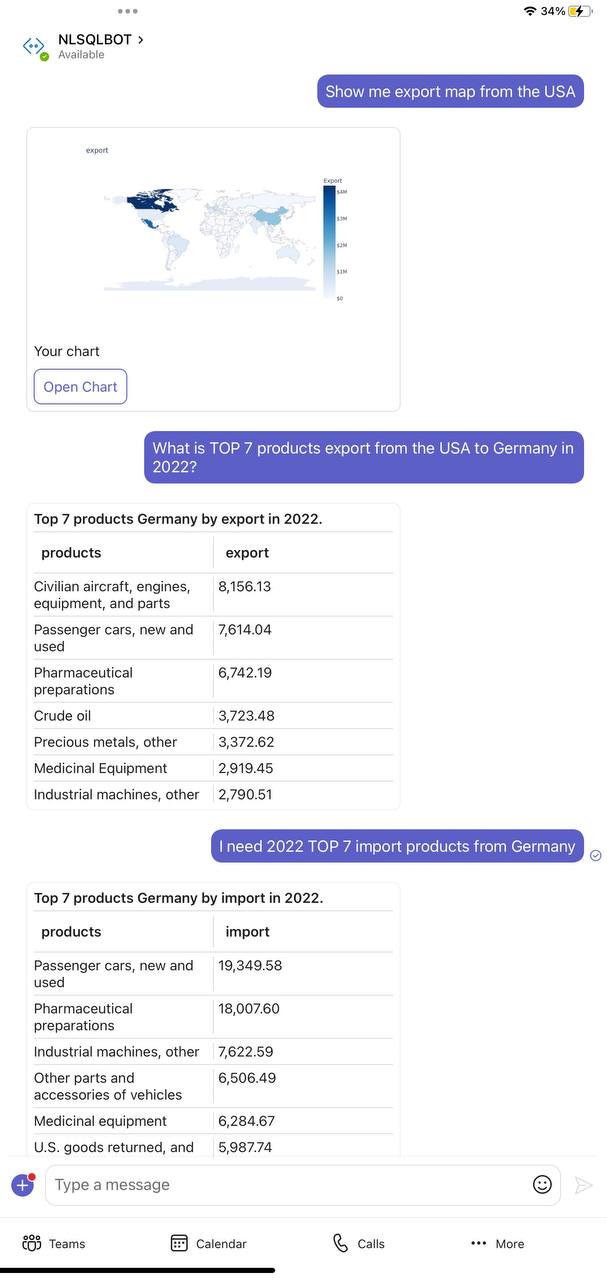Expand NLSQLBOT chat details chevron
This screenshot has height=1280, width=607.
140,39
